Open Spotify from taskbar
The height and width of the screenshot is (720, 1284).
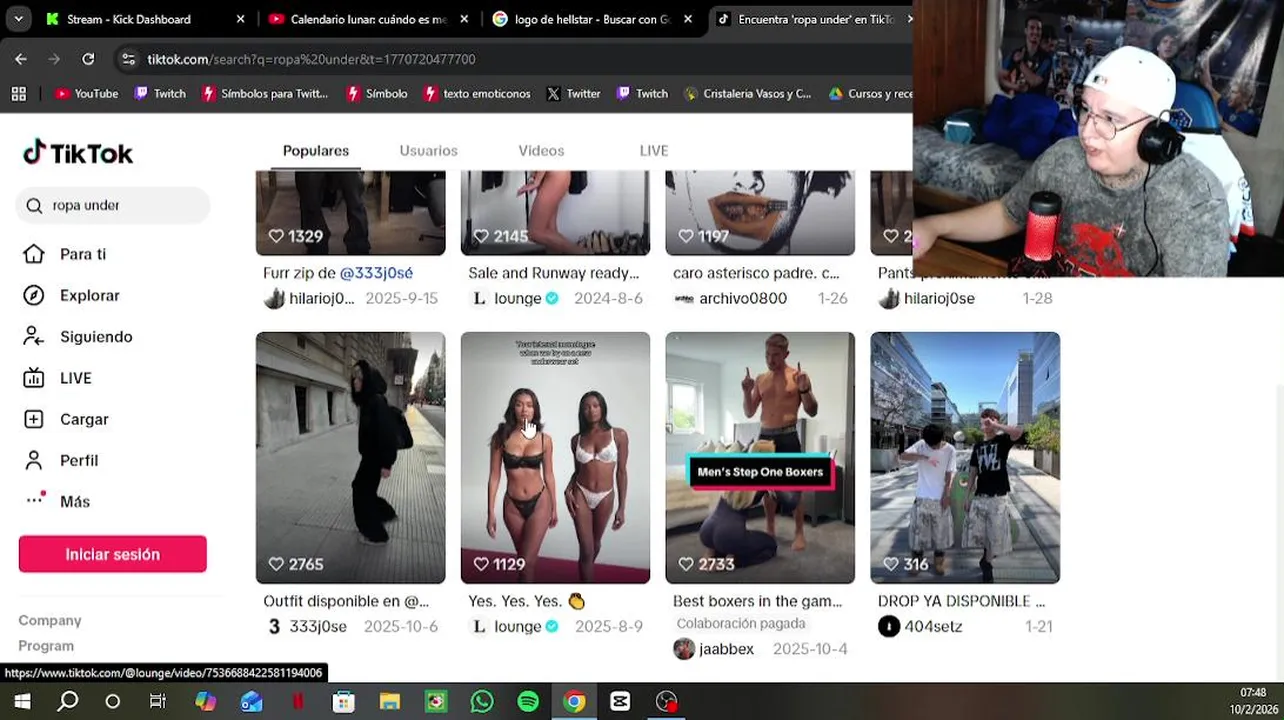click(528, 701)
